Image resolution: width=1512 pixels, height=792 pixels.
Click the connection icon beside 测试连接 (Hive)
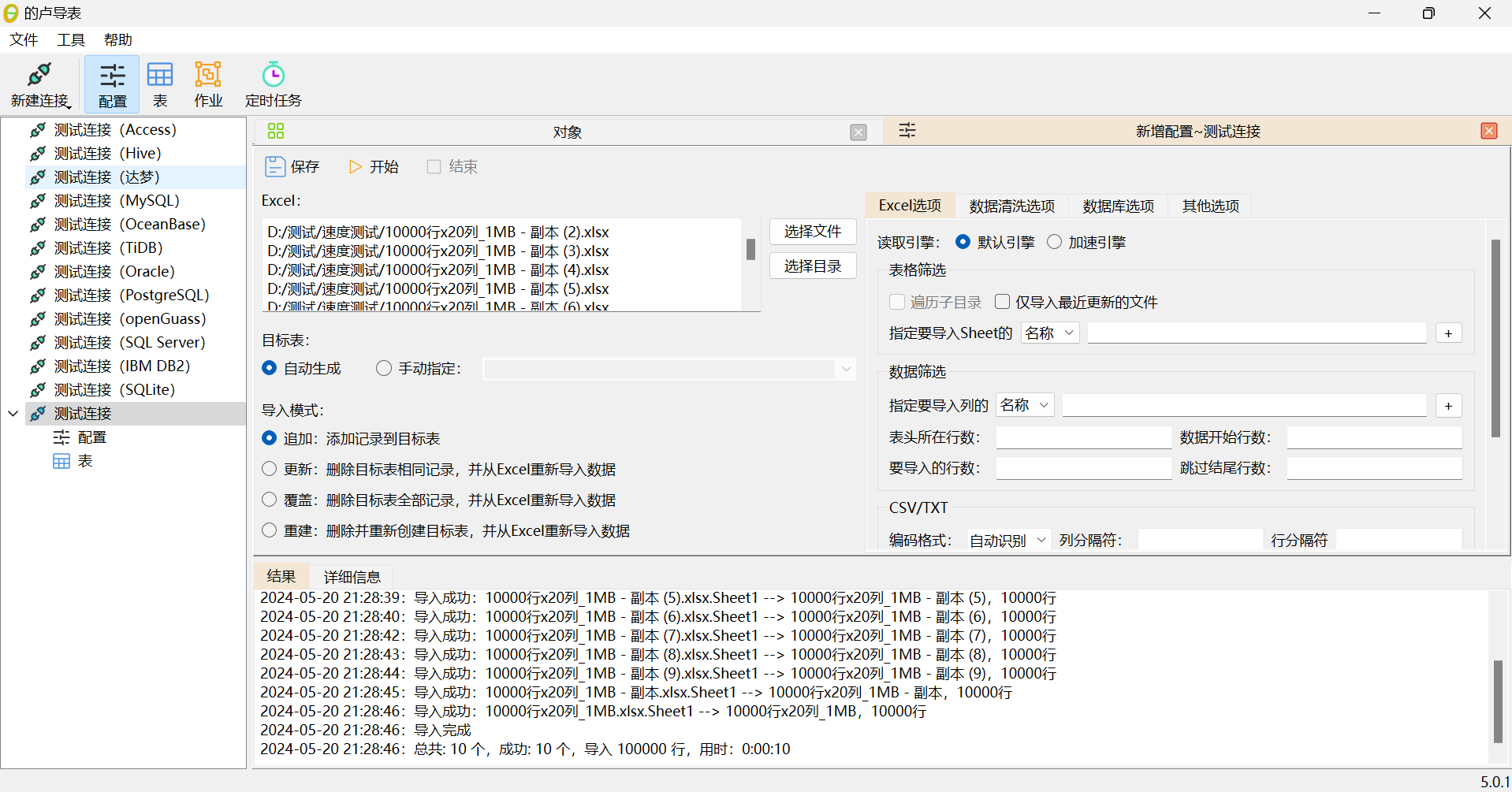point(38,154)
